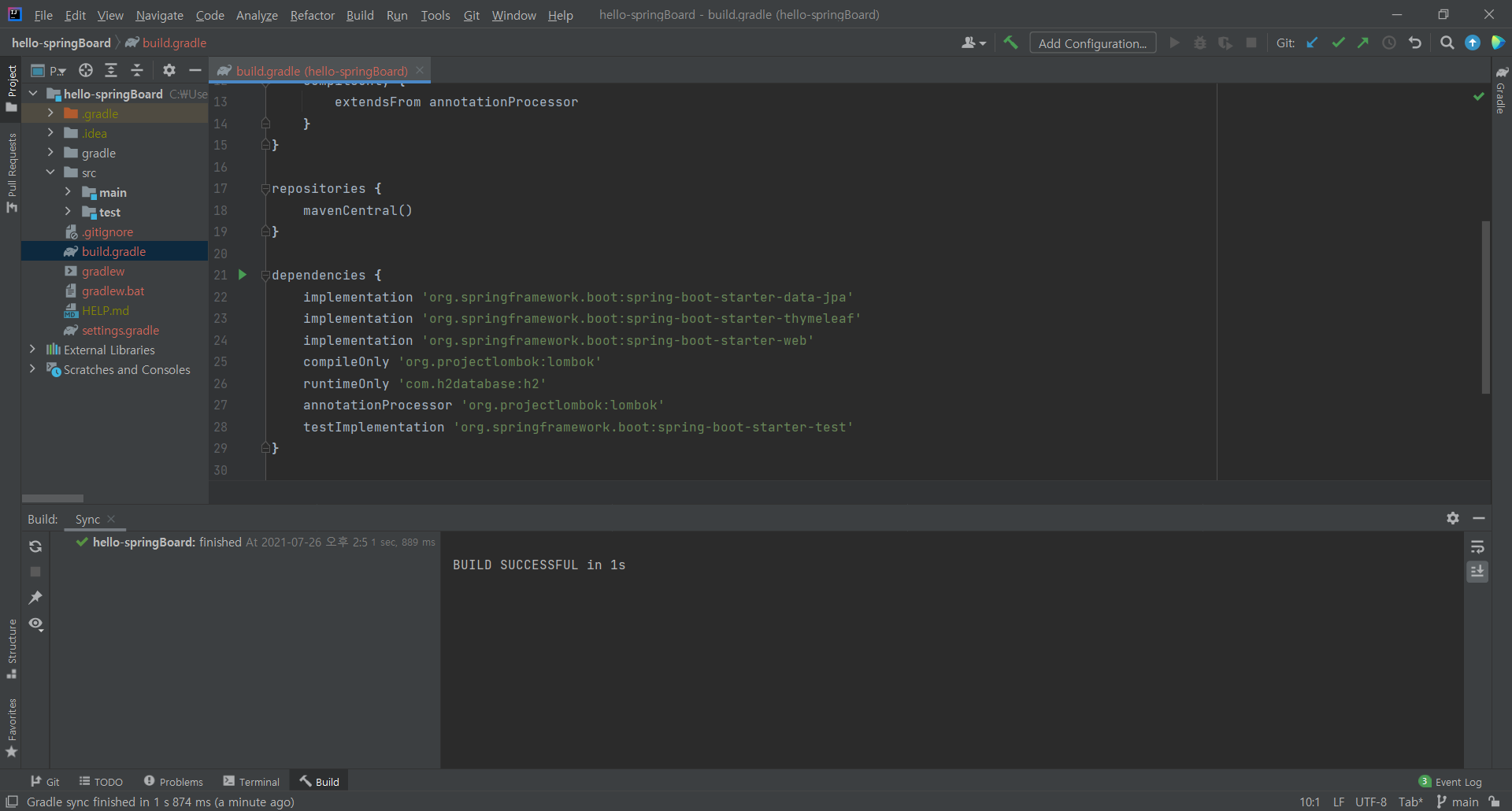Expand the test folder

click(68, 212)
